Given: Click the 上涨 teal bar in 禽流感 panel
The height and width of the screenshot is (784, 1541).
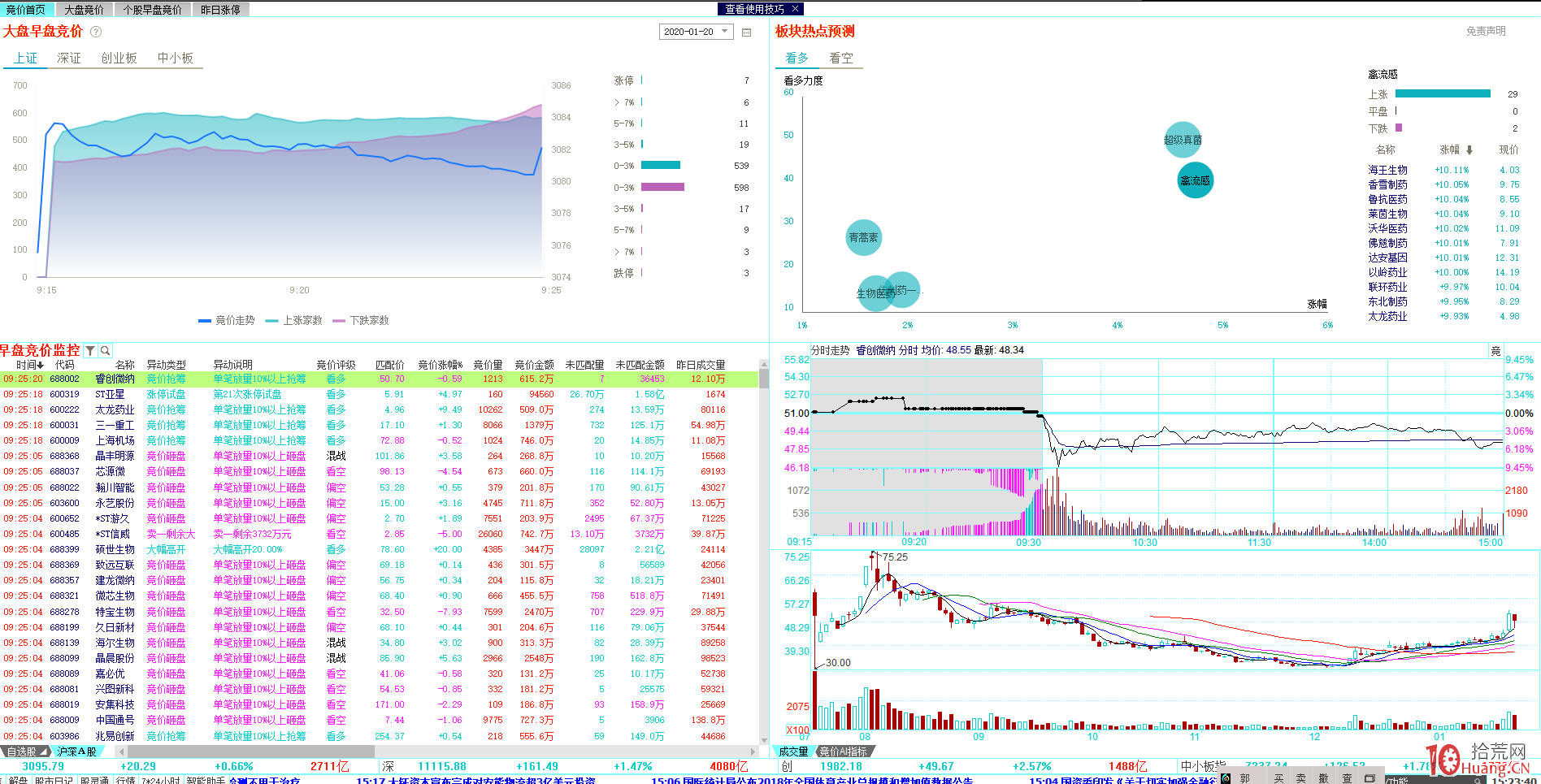Looking at the screenshot, I should (x=1443, y=93).
